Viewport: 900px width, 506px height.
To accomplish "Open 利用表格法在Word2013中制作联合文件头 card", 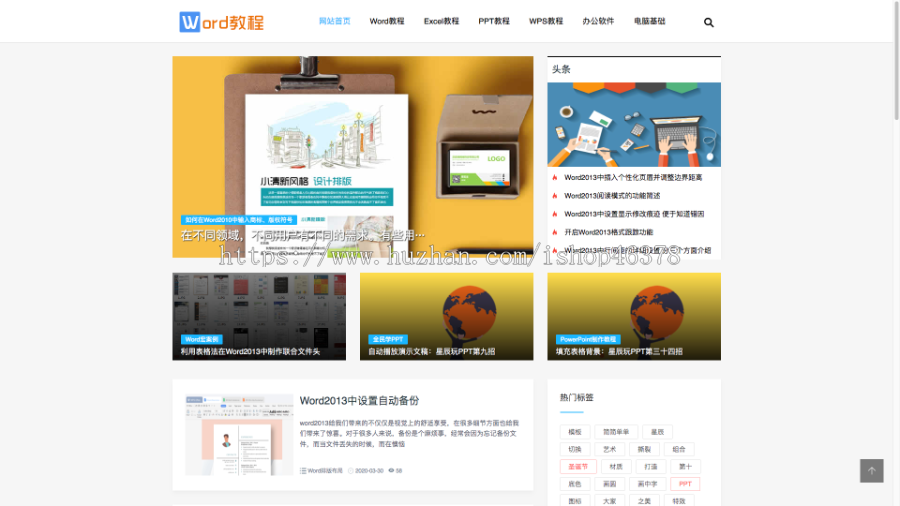I will [259, 317].
